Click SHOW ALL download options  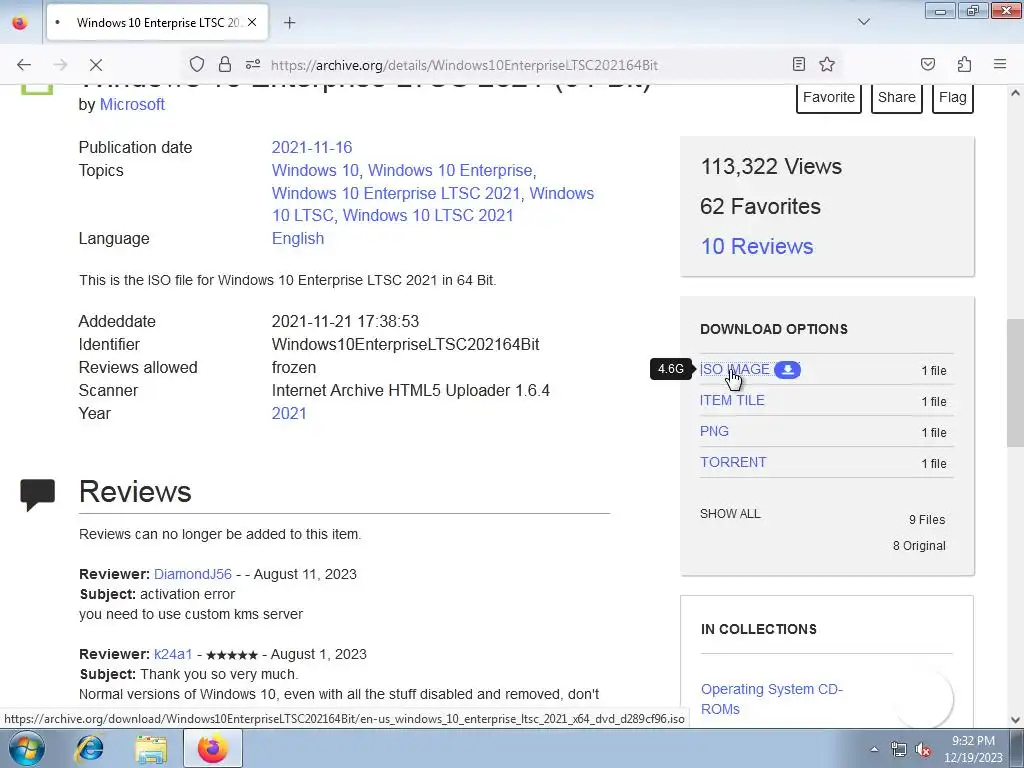coord(730,514)
